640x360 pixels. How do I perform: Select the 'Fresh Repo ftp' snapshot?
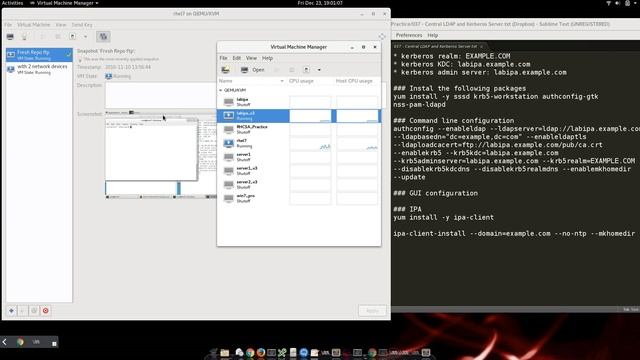[x=39, y=55]
